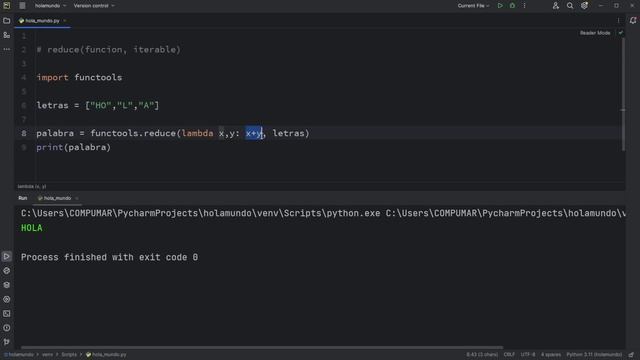Open the Problems sidebar icon
The image size is (640, 360).
7,328
